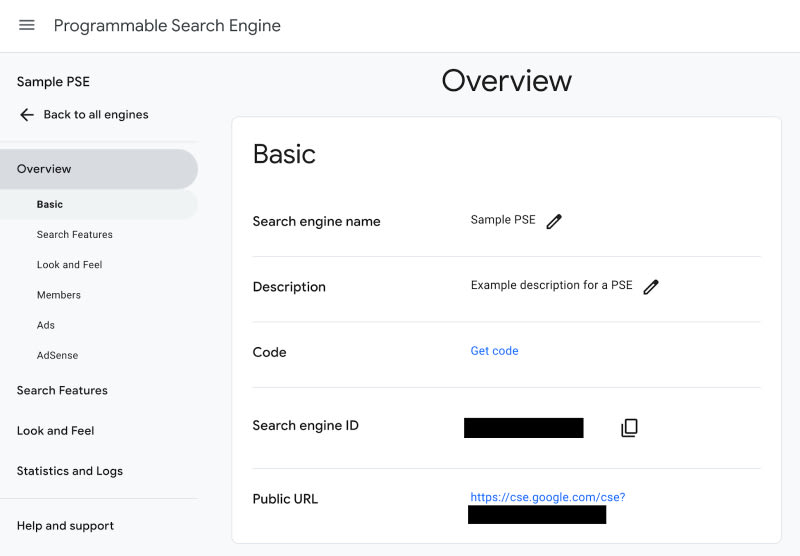Select the Basic subsection item
This screenshot has width=800, height=556.
[50, 204]
